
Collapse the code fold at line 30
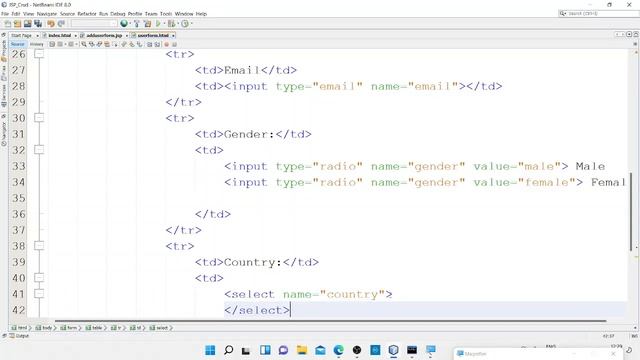pos(39,118)
